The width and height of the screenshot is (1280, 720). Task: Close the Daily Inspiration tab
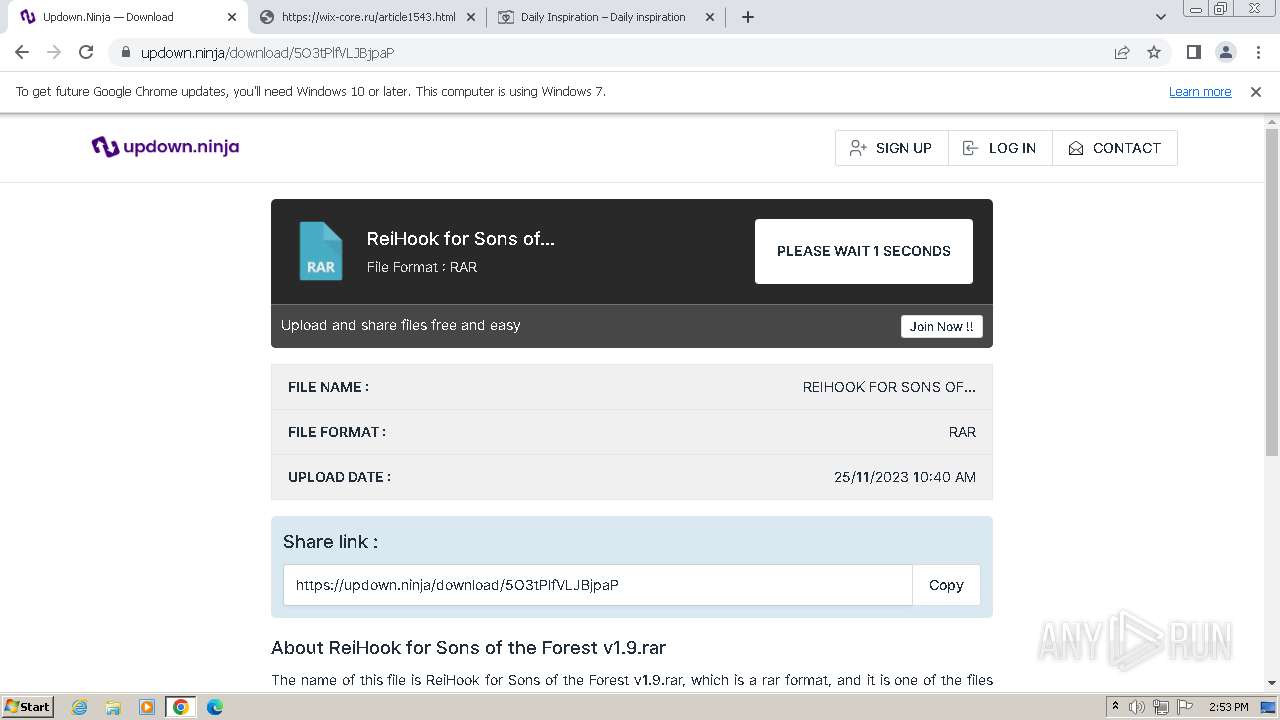click(x=710, y=17)
